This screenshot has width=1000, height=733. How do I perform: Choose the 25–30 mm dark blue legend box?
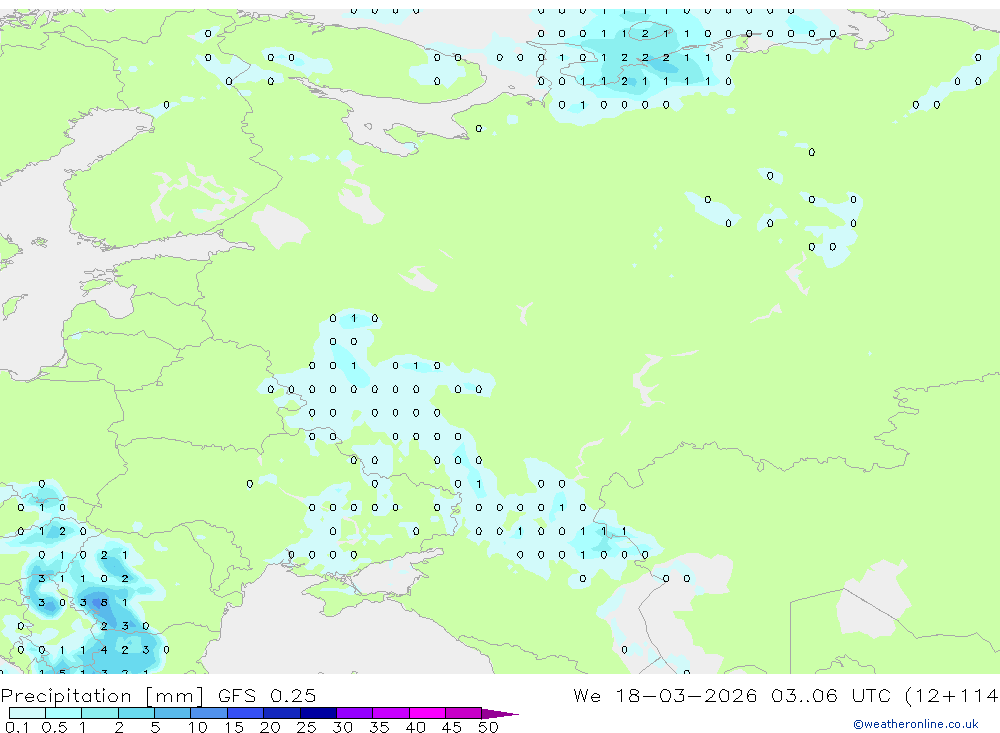point(318,713)
